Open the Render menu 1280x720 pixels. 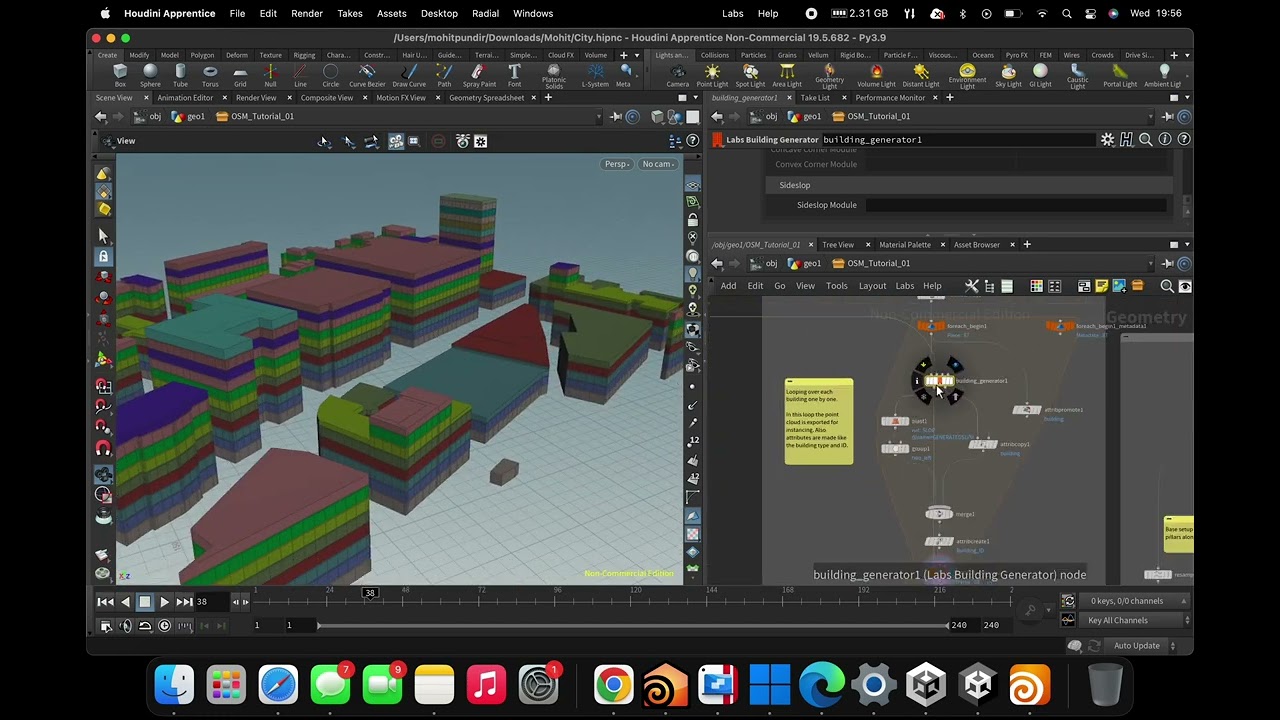point(307,13)
